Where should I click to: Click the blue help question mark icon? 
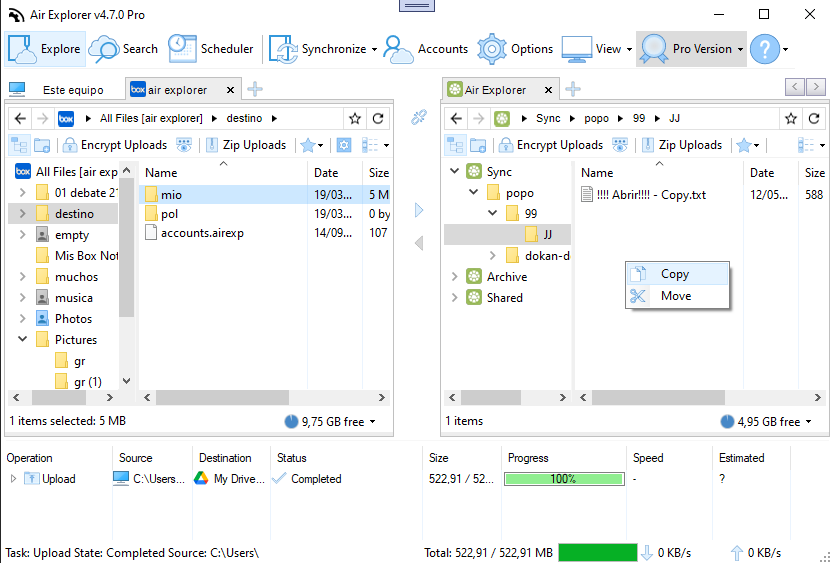point(764,49)
